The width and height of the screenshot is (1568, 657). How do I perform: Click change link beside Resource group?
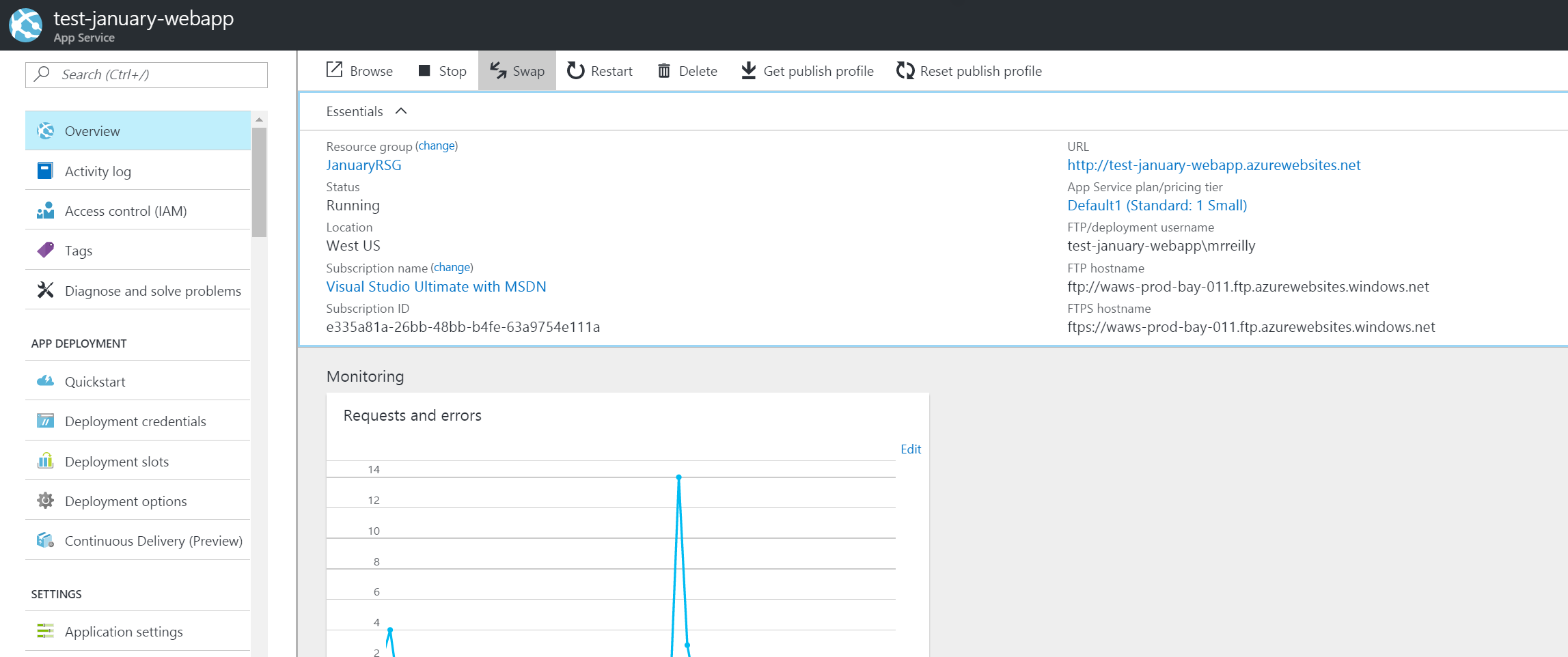pyautogui.click(x=437, y=145)
